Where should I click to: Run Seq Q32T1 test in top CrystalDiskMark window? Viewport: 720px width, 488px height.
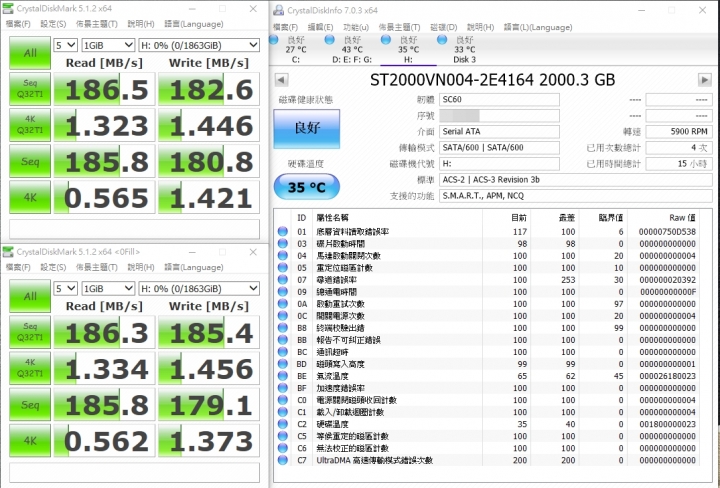[30, 89]
